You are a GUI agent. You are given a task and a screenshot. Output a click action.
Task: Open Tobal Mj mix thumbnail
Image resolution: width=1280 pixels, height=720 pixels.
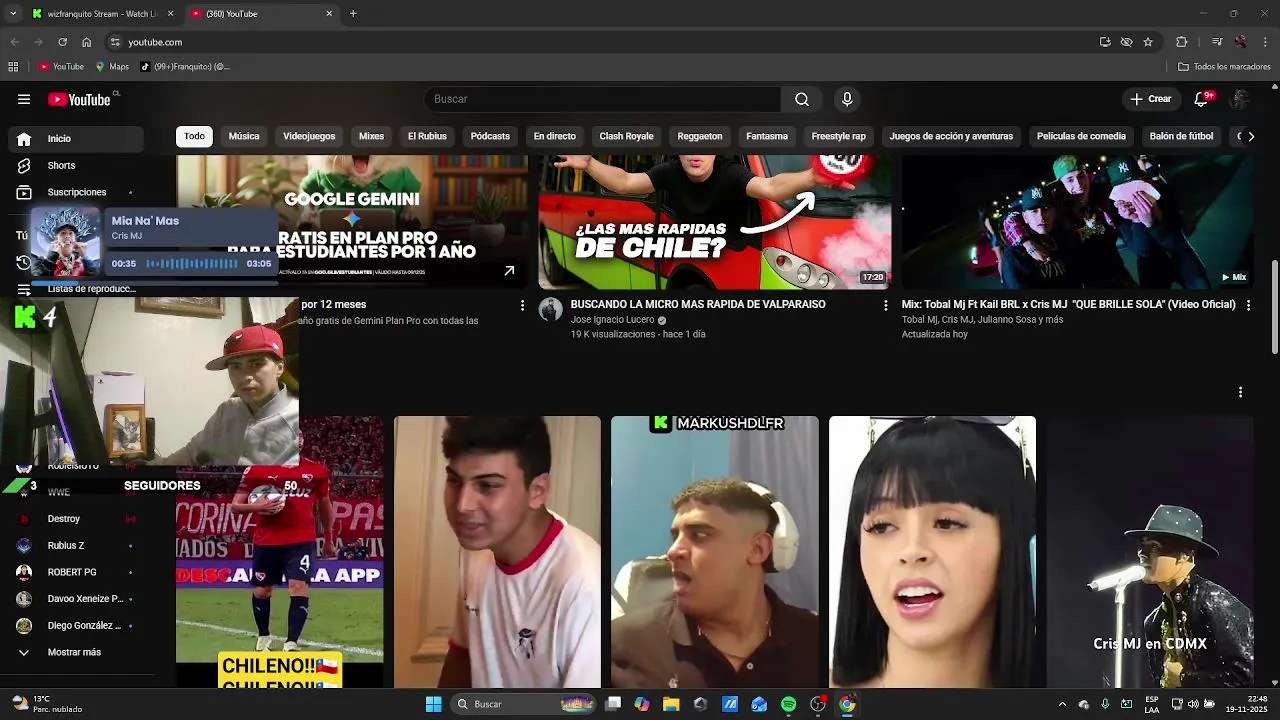1078,222
